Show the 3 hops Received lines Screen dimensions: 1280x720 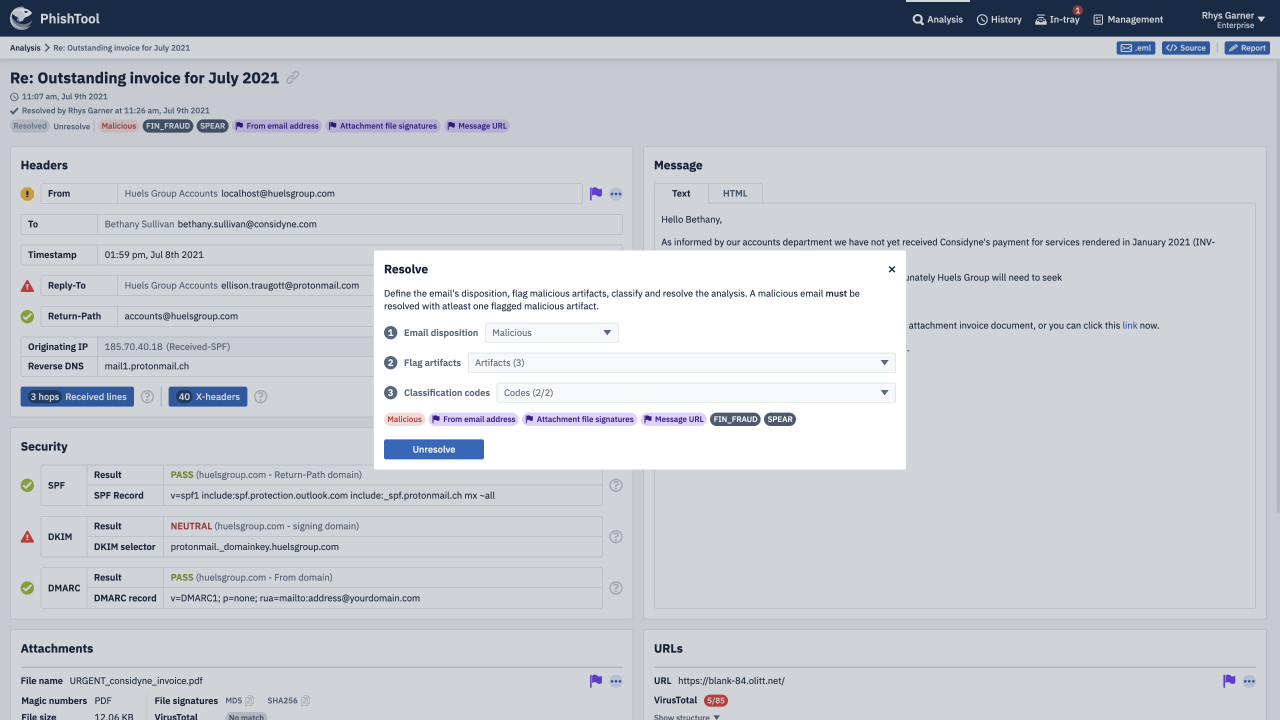(78, 397)
